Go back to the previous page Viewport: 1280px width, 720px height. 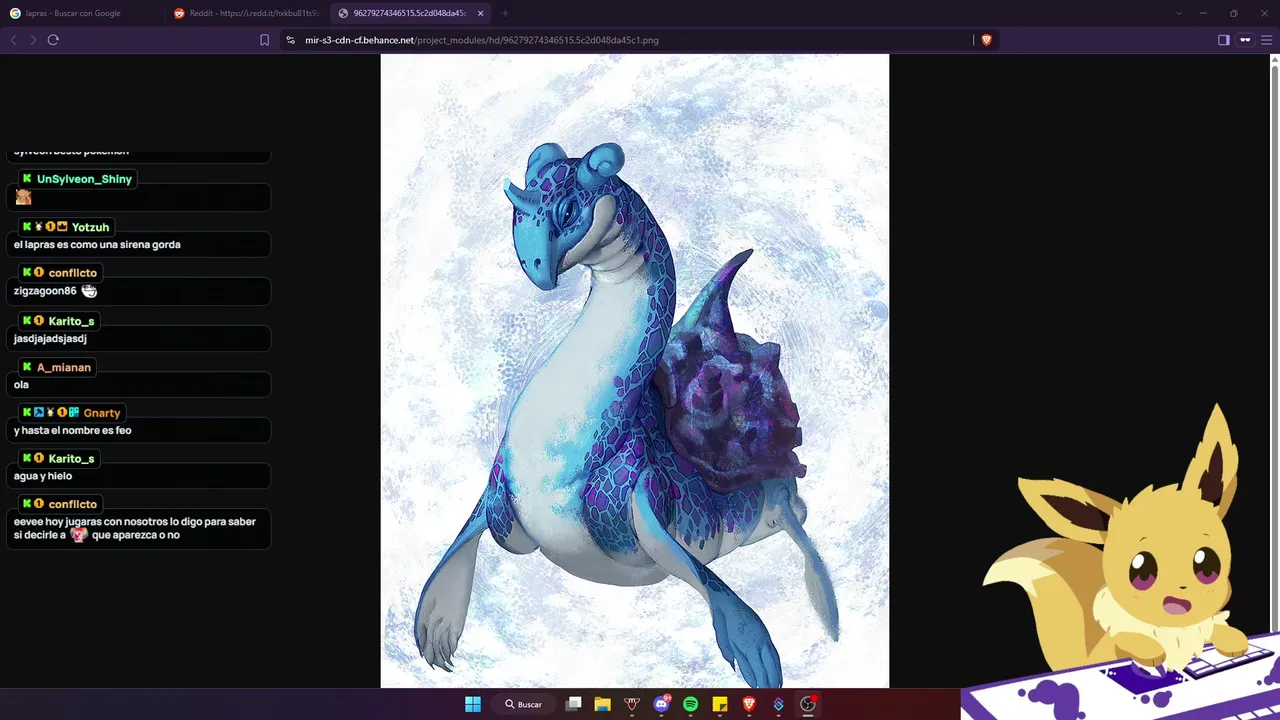tap(13, 40)
